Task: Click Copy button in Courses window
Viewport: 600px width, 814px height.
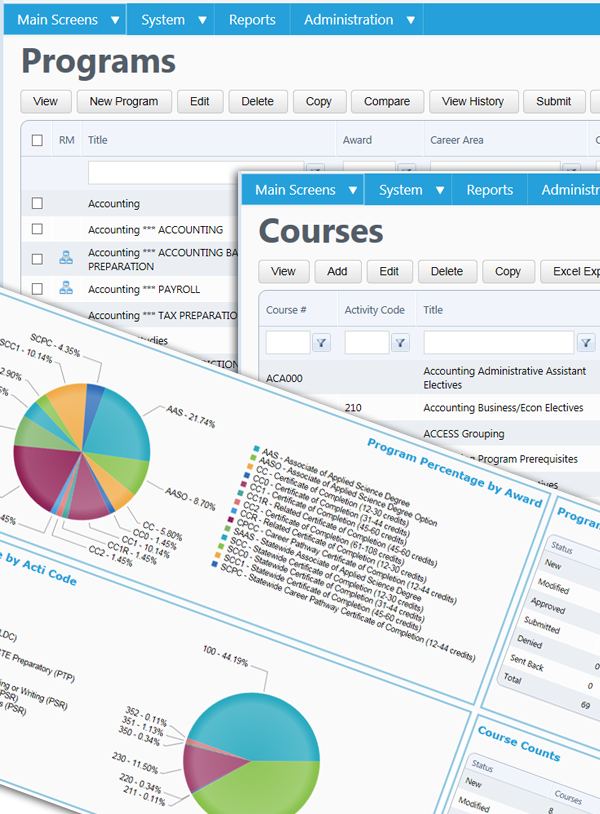Action: [x=508, y=272]
